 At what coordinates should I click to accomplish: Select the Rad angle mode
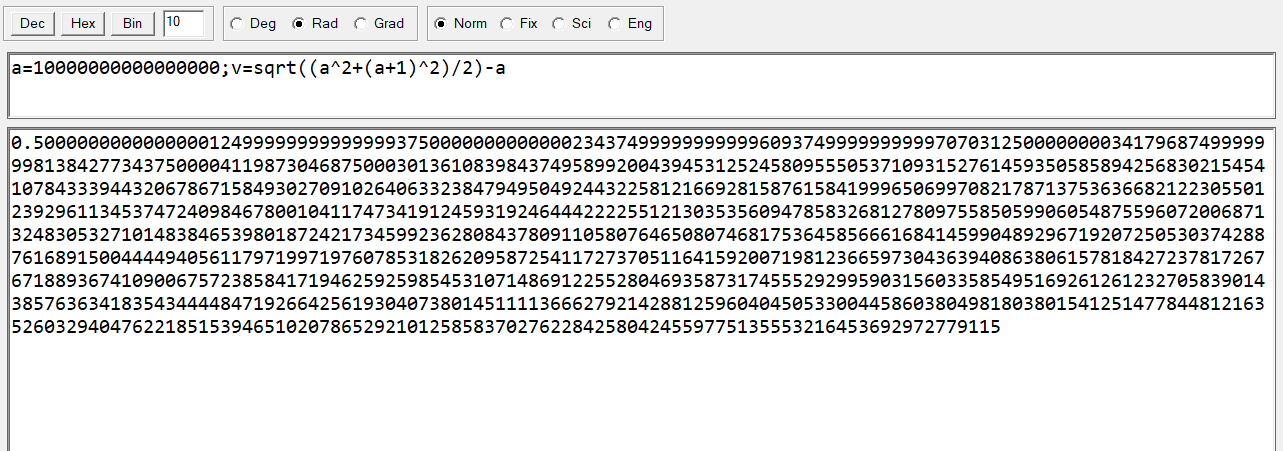coord(315,23)
